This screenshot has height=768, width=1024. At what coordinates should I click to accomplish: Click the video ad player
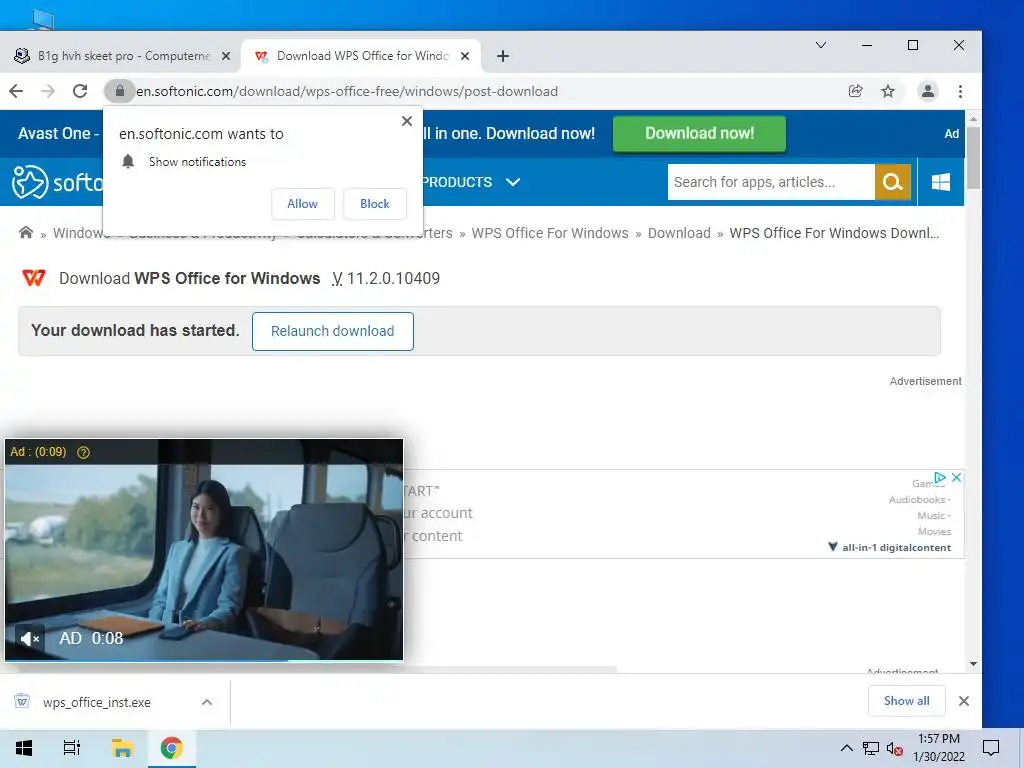tap(204, 550)
